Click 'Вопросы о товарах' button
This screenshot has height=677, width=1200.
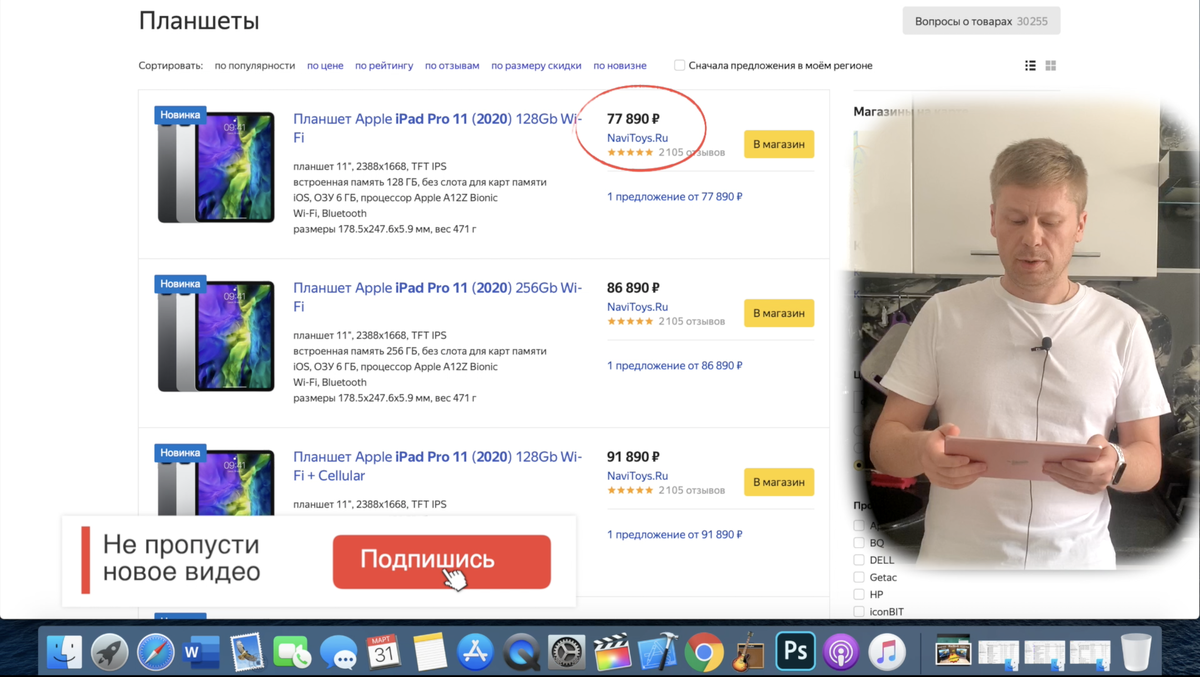click(981, 21)
